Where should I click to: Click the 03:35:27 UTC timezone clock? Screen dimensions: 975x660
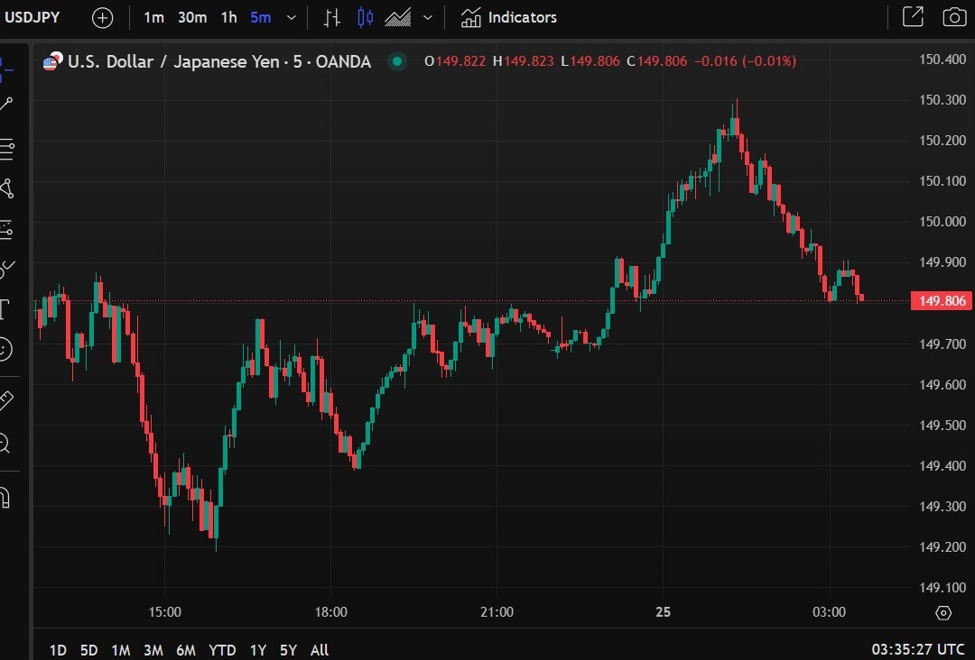pos(917,650)
